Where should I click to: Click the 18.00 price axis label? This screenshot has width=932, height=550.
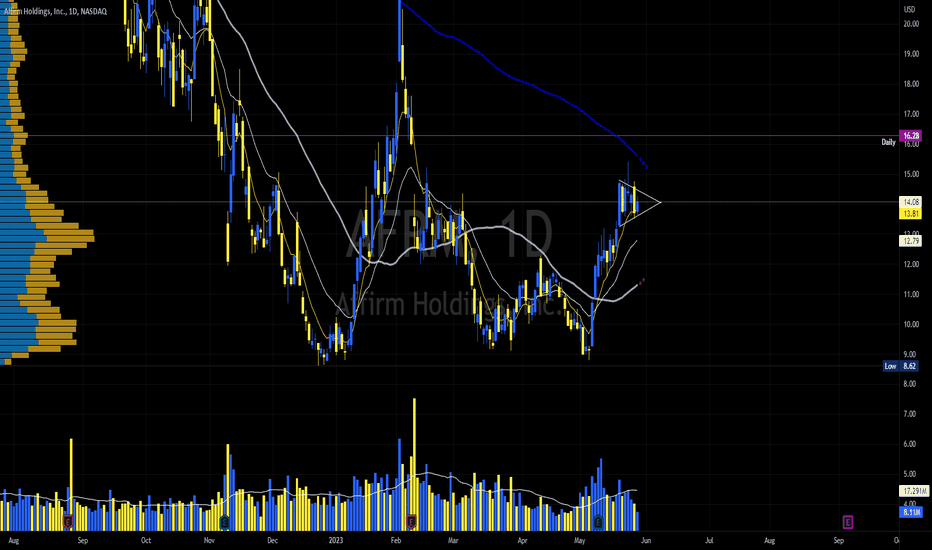coord(911,84)
